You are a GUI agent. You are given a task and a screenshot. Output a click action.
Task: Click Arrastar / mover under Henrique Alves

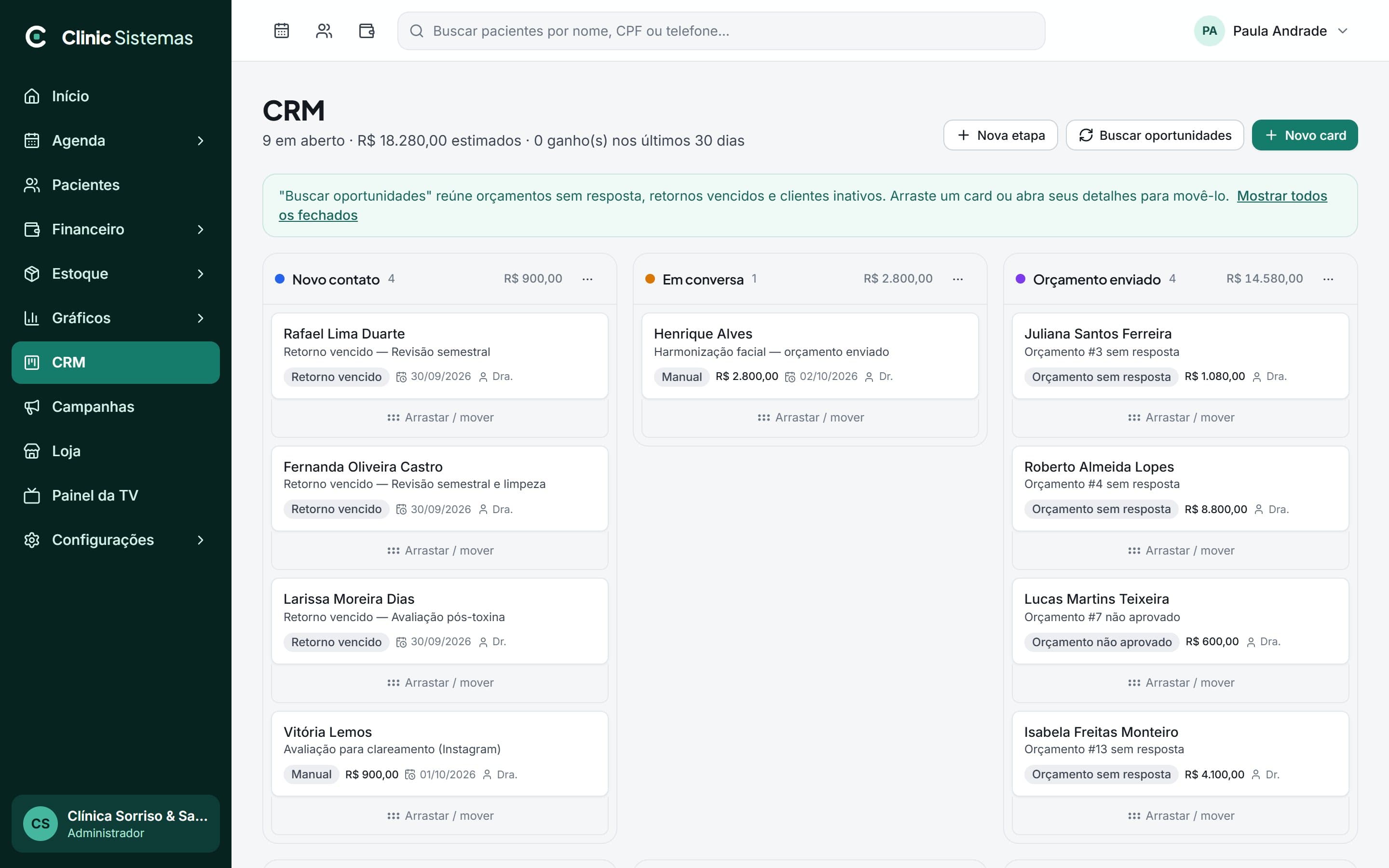(x=810, y=417)
